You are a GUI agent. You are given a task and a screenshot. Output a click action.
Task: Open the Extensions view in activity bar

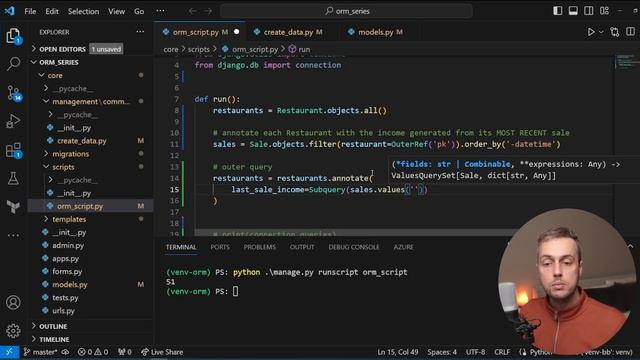pyautogui.click(x=13, y=150)
